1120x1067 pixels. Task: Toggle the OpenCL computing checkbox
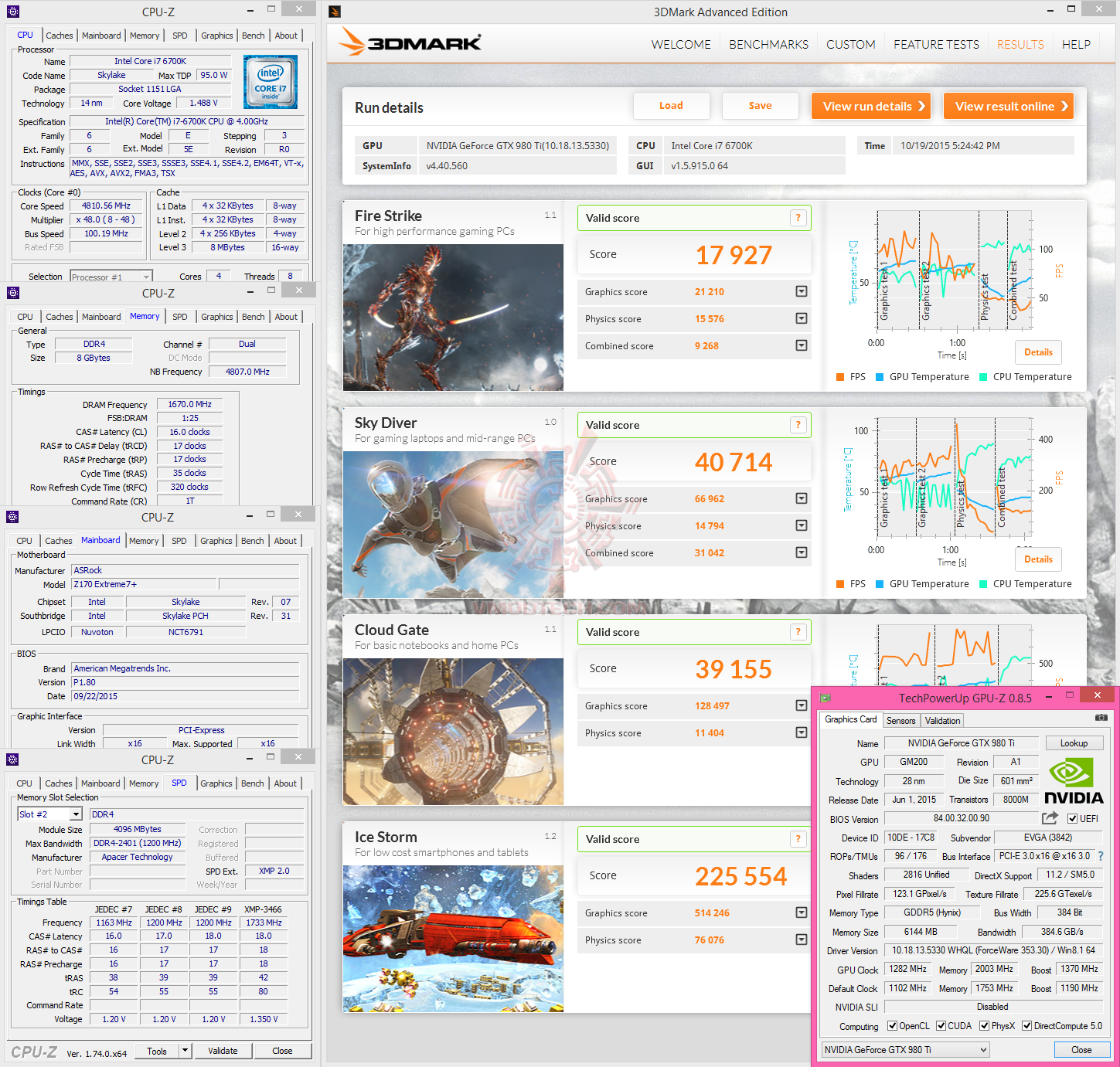pos(893,1026)
